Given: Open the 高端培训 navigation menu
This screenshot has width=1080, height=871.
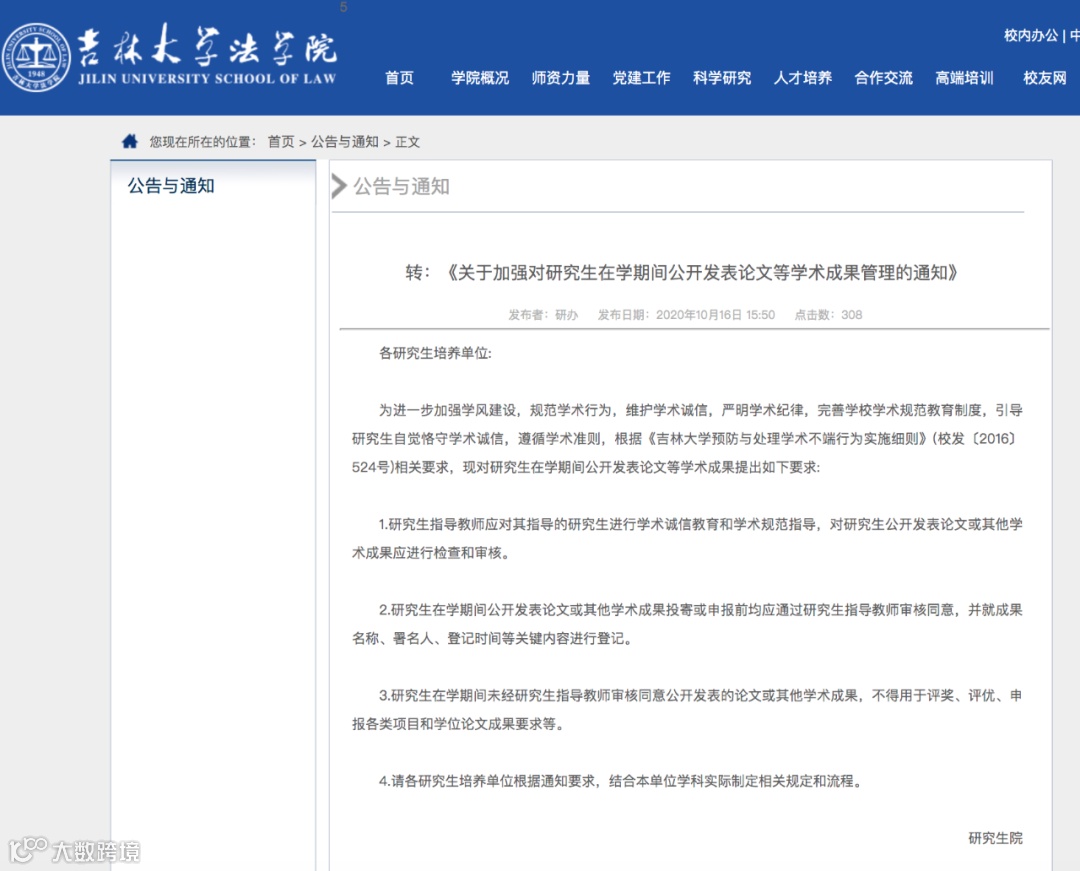Looking at the screenshot, I should (964, 78).
